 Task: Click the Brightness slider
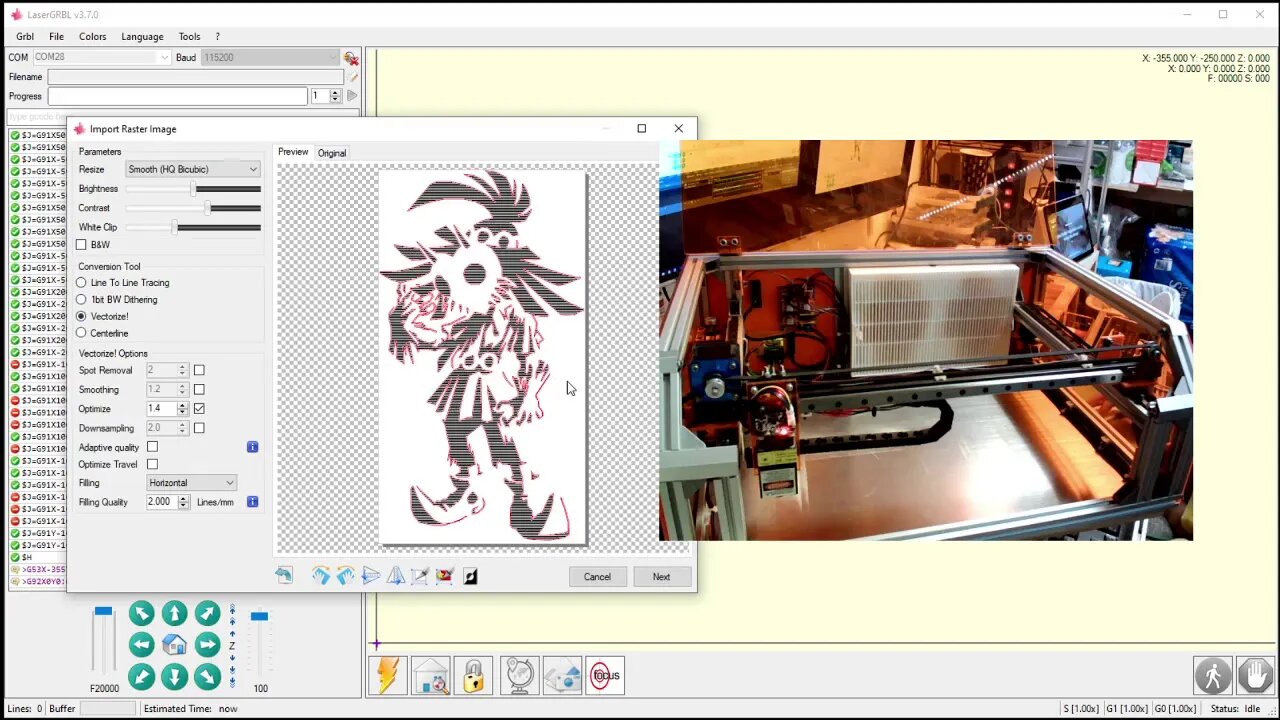pos(193,189)
